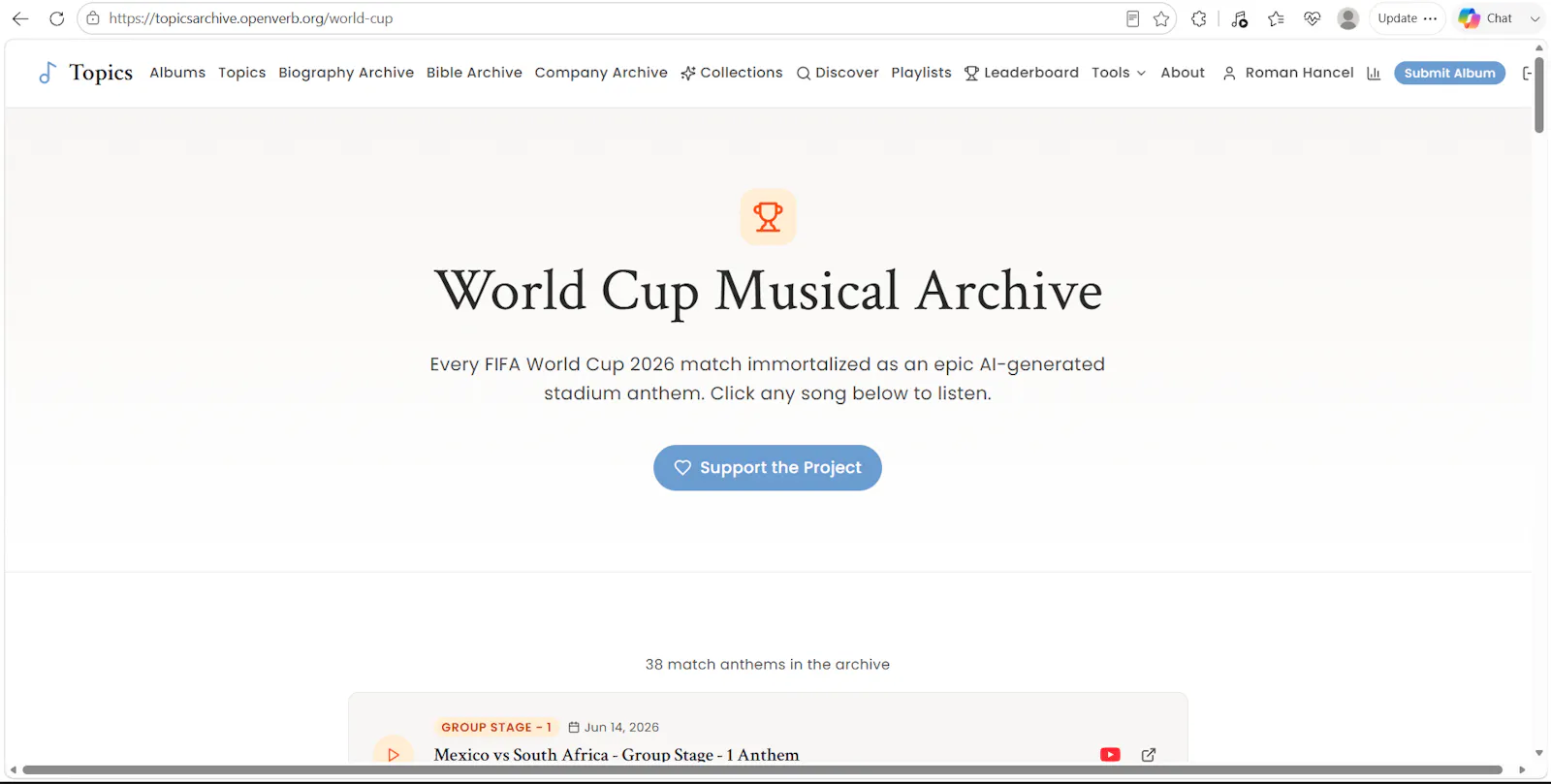Click the scroll down arrow of scrollbar
This screenshot has width=1551, height=784.
(x=1539, y=753)
